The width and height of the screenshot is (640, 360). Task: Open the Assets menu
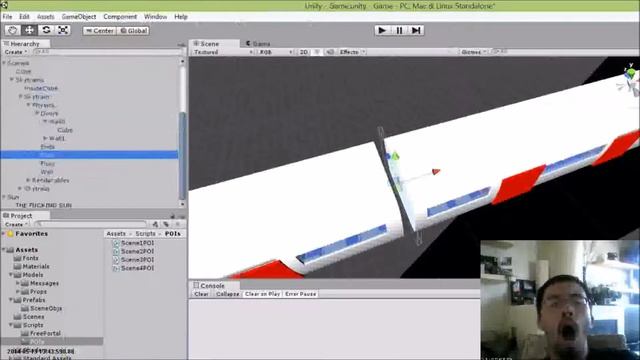(45, 17)
